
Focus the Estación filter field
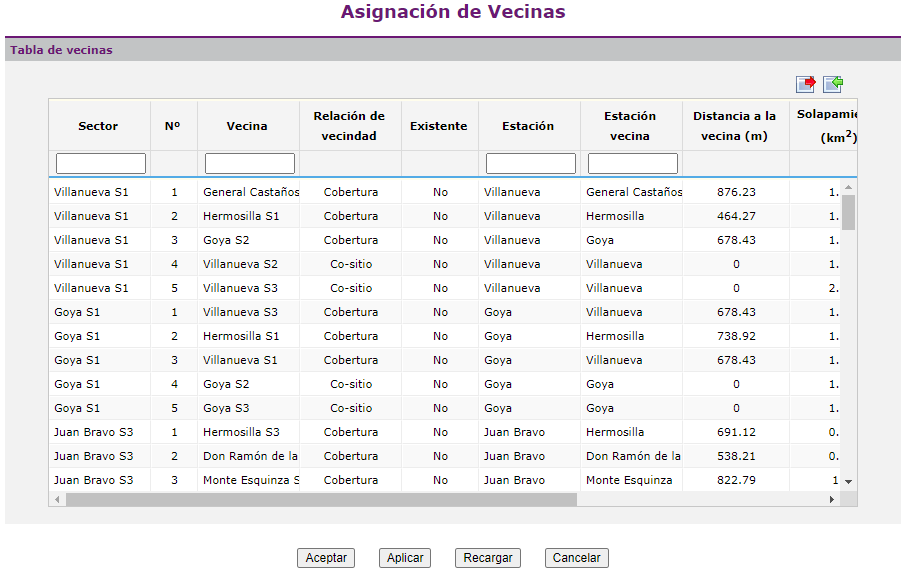pyautogui.click(x=530, y=164)
